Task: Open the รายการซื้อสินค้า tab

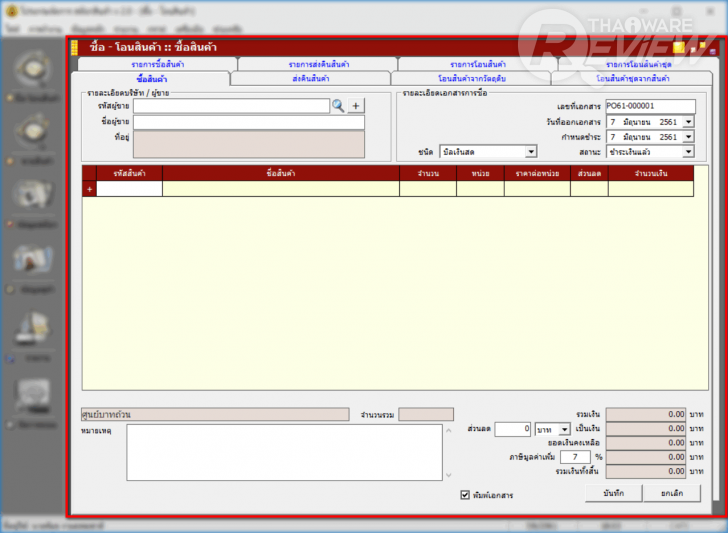Action: [158, 64]
